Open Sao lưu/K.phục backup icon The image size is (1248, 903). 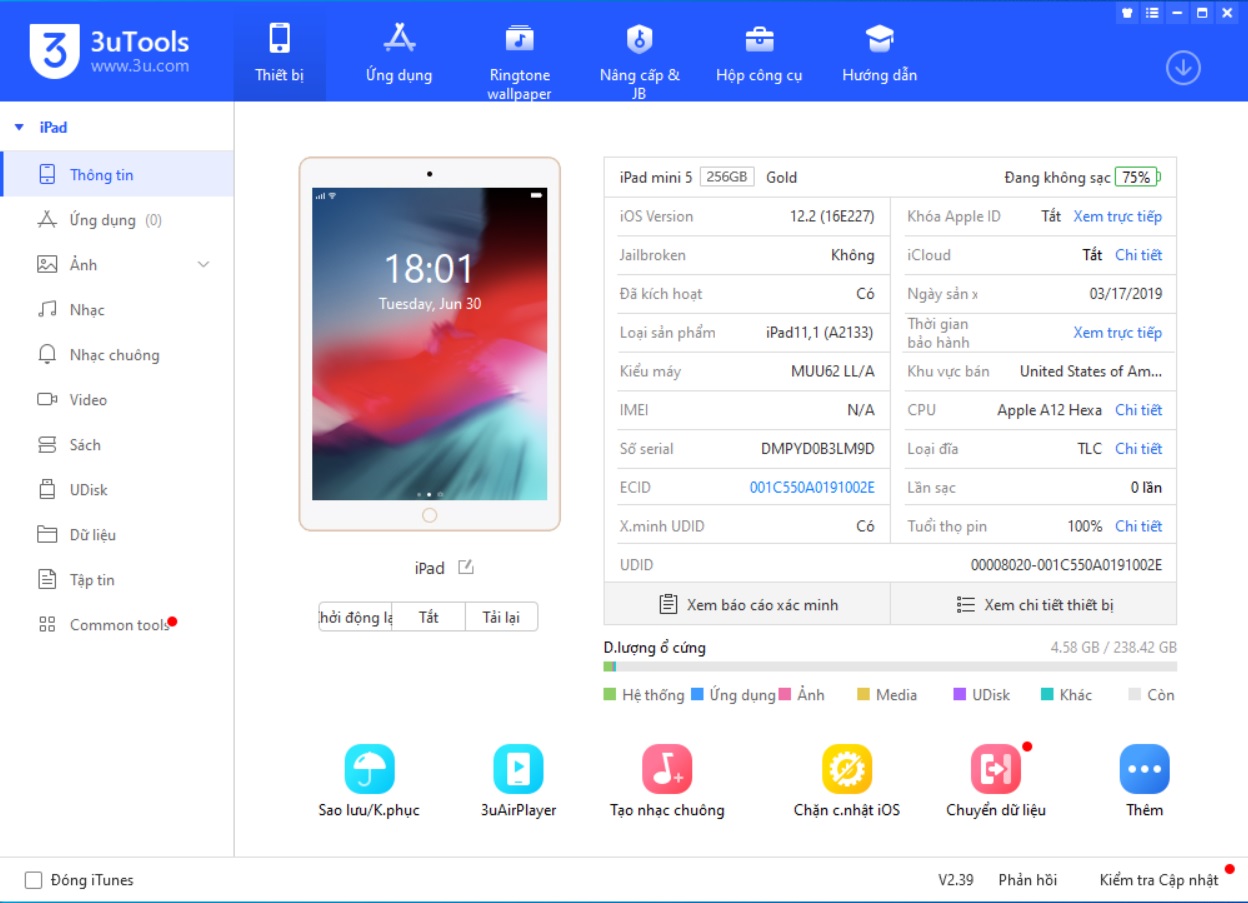point(369,770)
